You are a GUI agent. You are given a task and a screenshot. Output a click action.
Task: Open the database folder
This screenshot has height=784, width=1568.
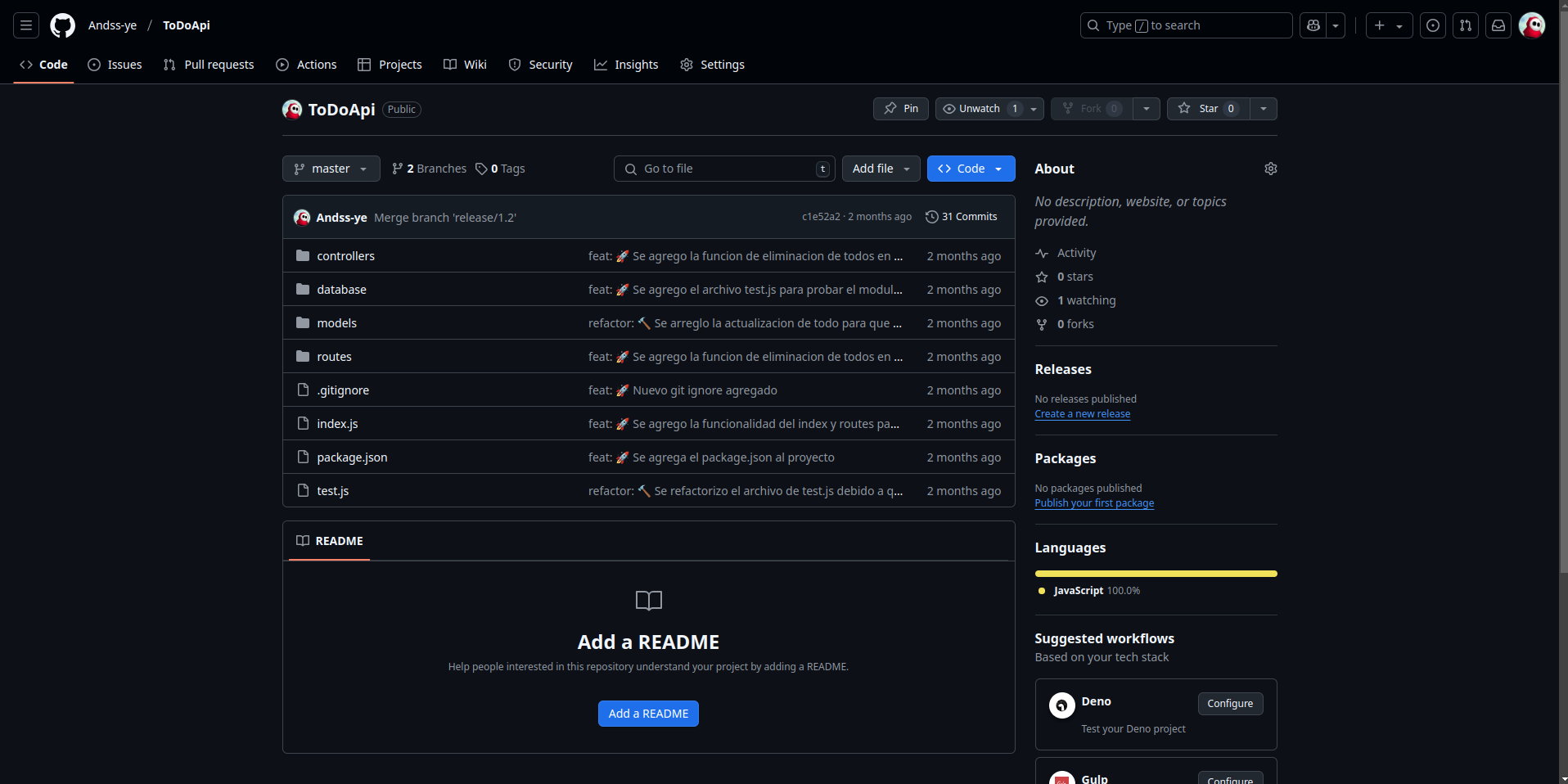(x=341, y=290)
